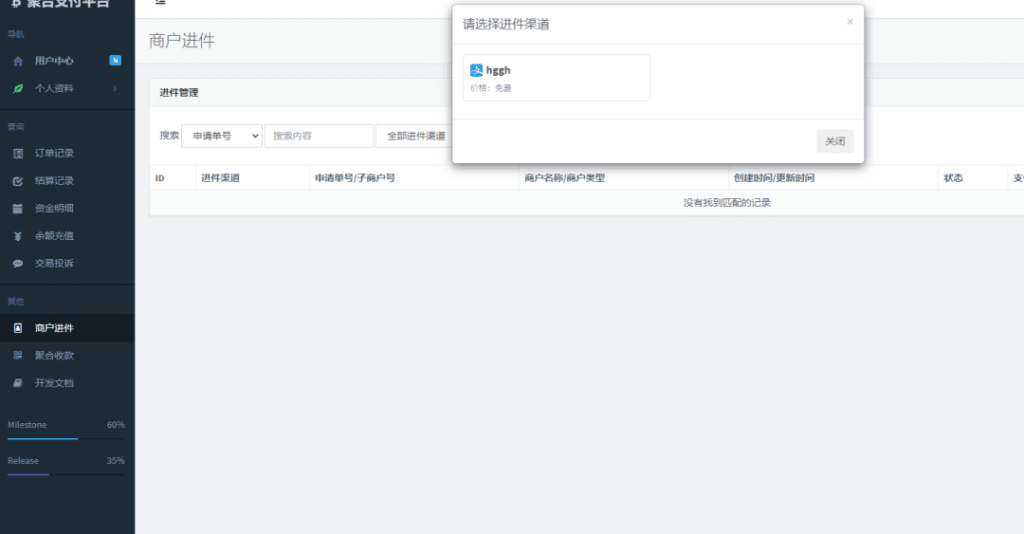Go to 结算记录 page
This screenshot has width=1024, height=534.
67,181
